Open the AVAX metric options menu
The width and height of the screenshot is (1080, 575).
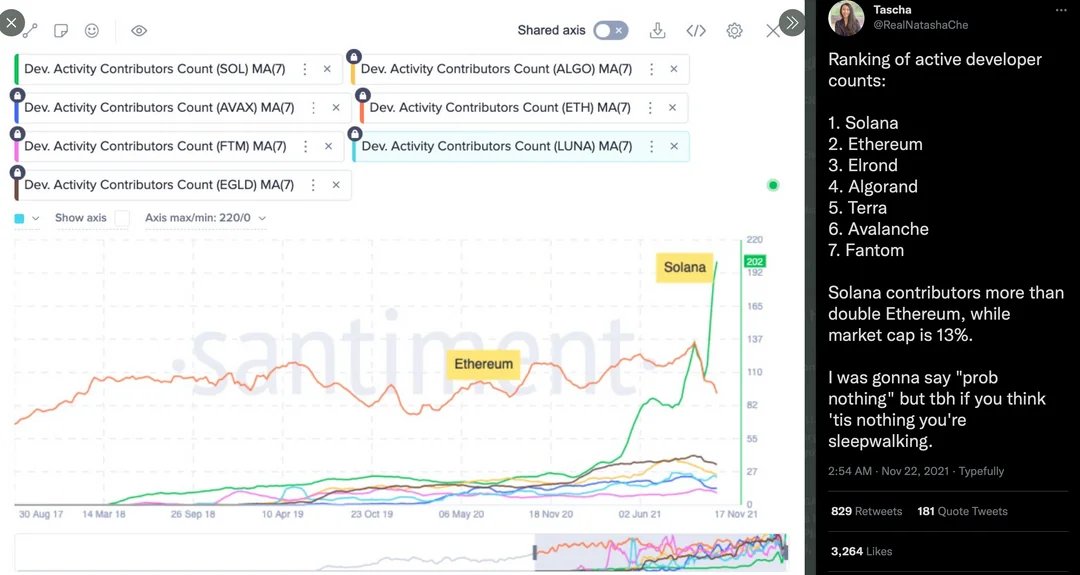pos(313,107)
